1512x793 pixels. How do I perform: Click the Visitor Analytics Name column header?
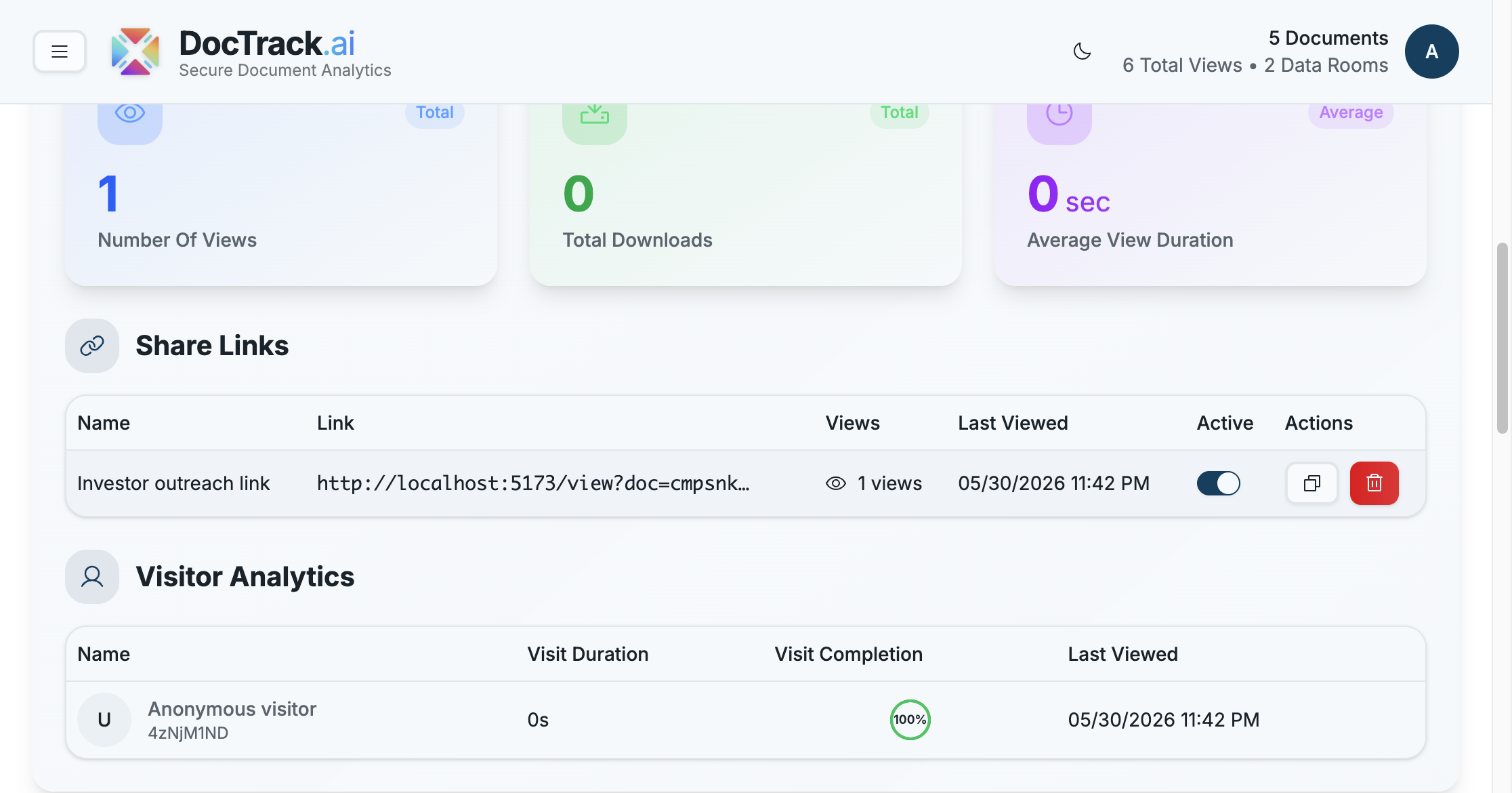click(104, 654)
